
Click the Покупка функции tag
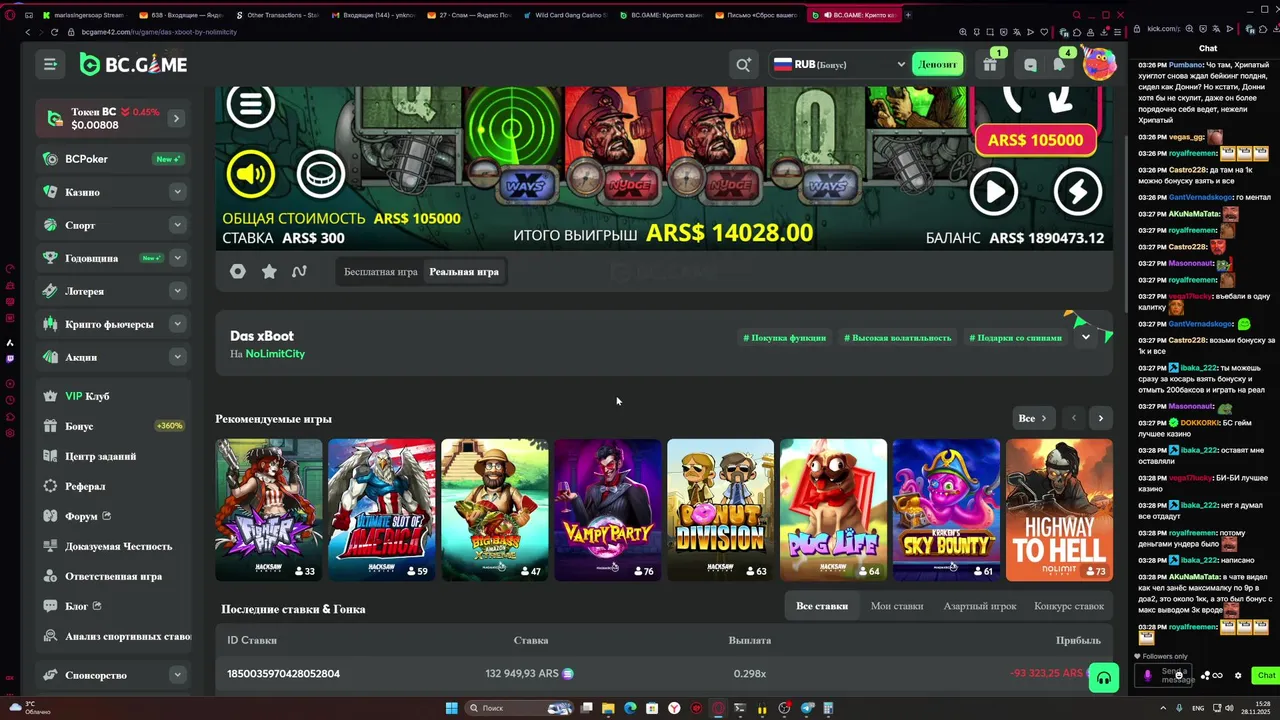tap(785, 338)
